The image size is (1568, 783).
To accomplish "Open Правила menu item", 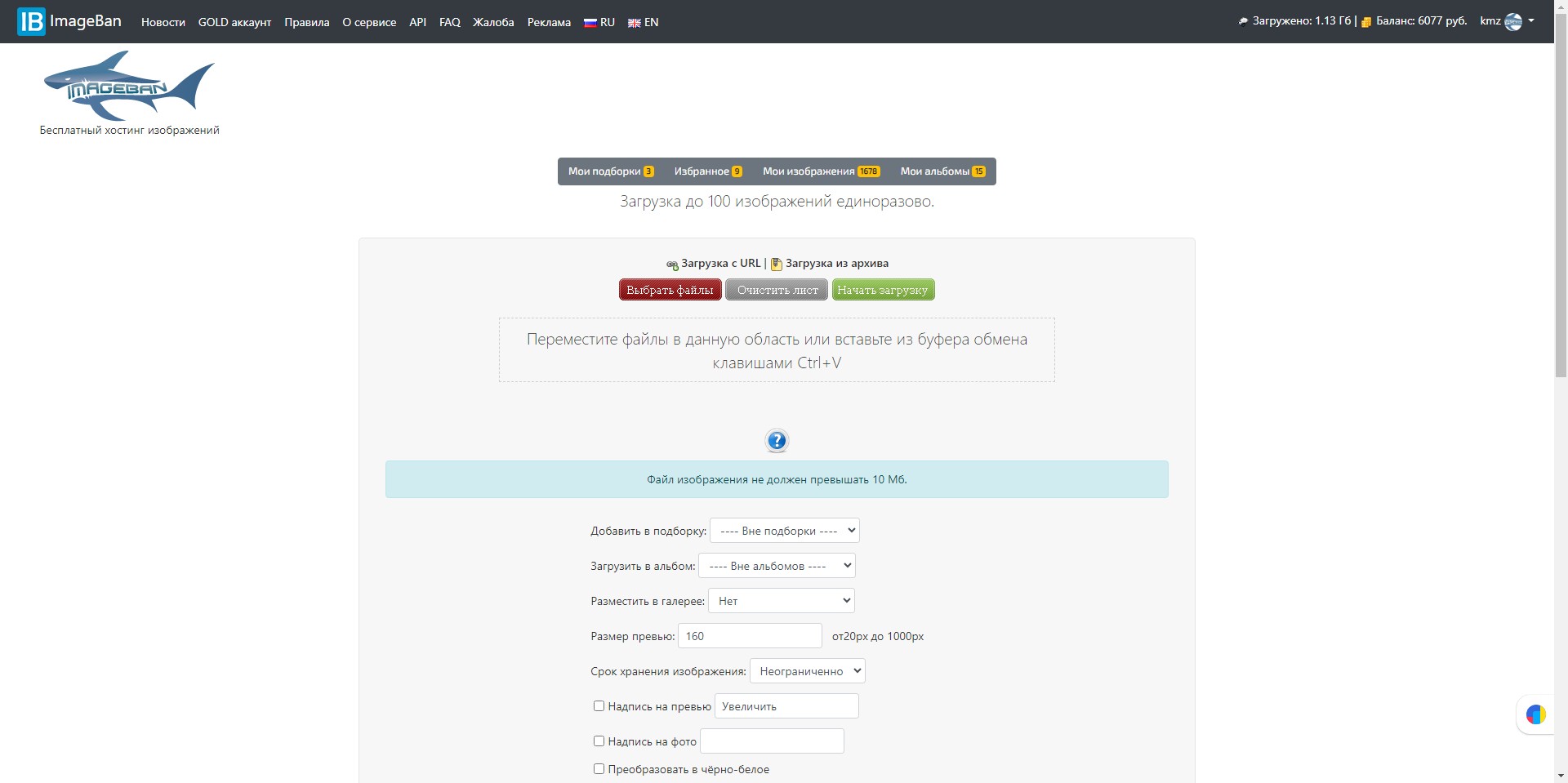I will coord(307,22).
